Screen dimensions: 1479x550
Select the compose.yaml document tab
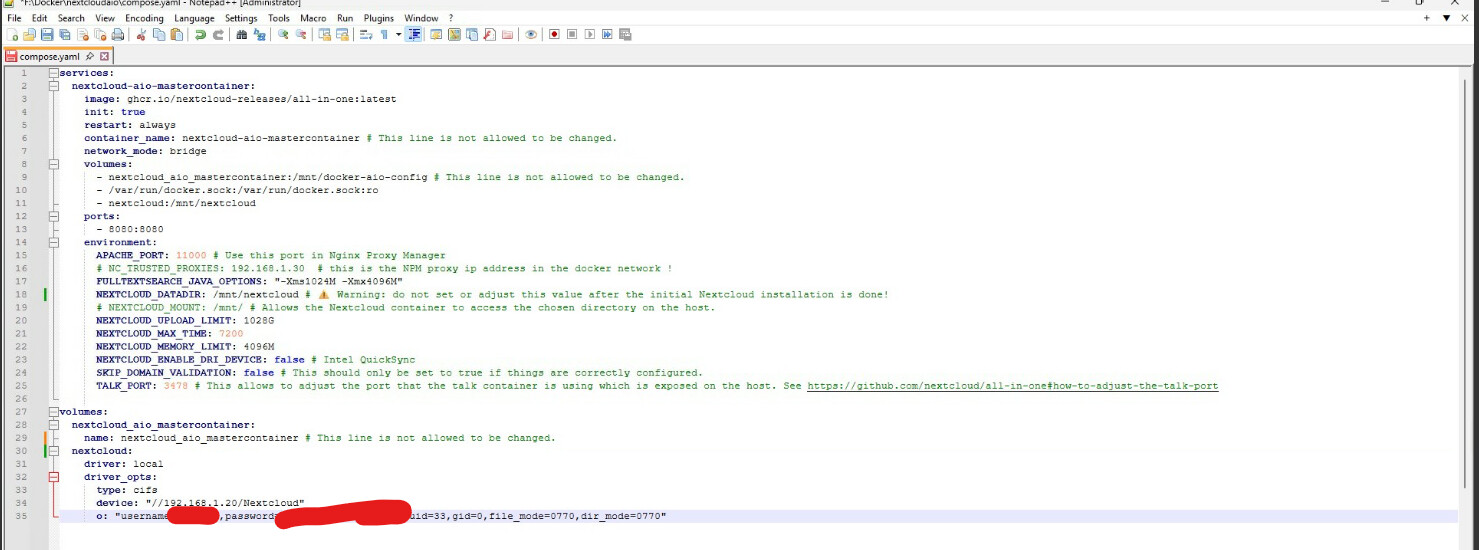(50, 56)
